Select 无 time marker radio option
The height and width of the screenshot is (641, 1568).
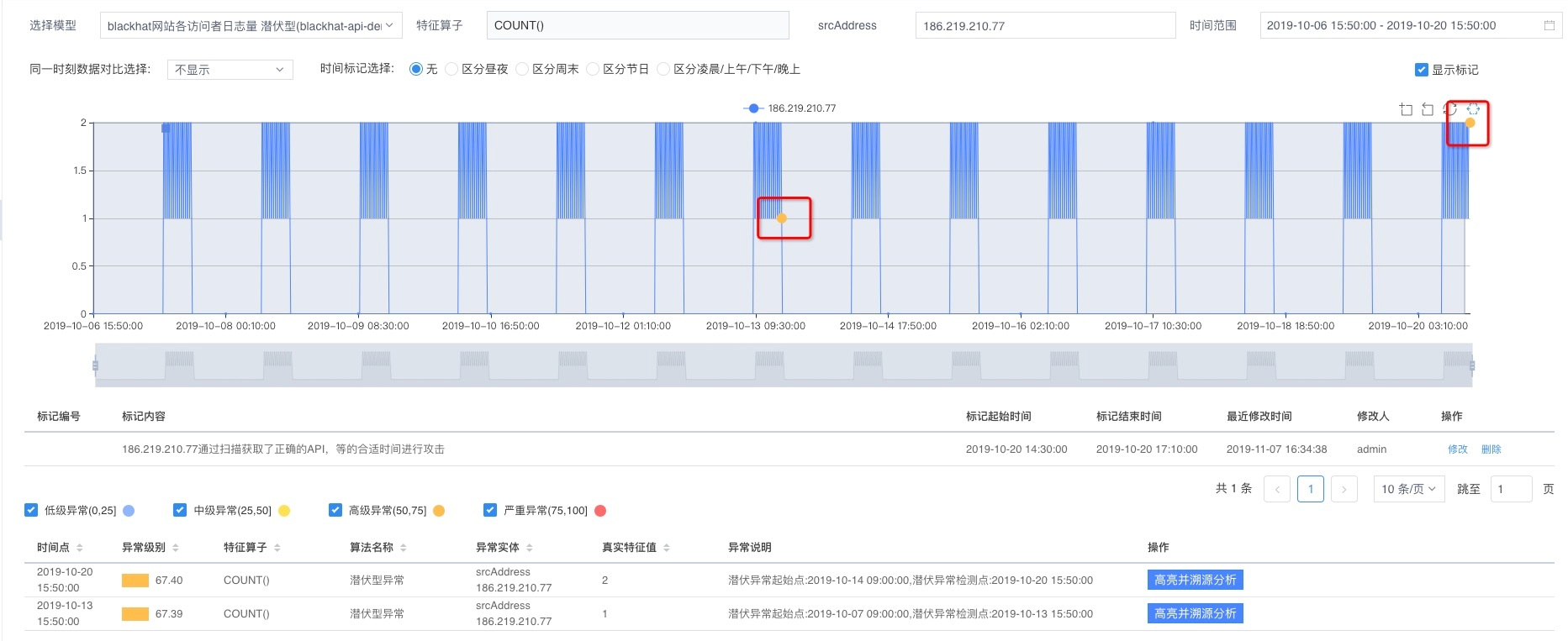416,69
